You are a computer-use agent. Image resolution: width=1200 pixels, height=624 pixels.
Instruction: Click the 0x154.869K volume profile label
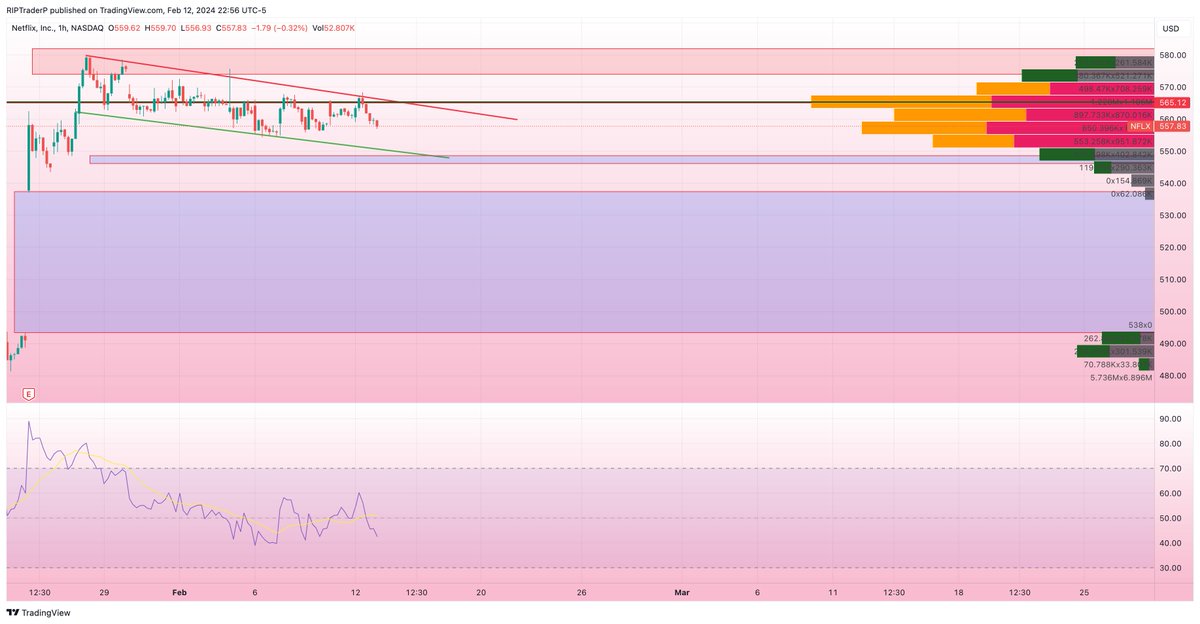tap(1129, 181)
